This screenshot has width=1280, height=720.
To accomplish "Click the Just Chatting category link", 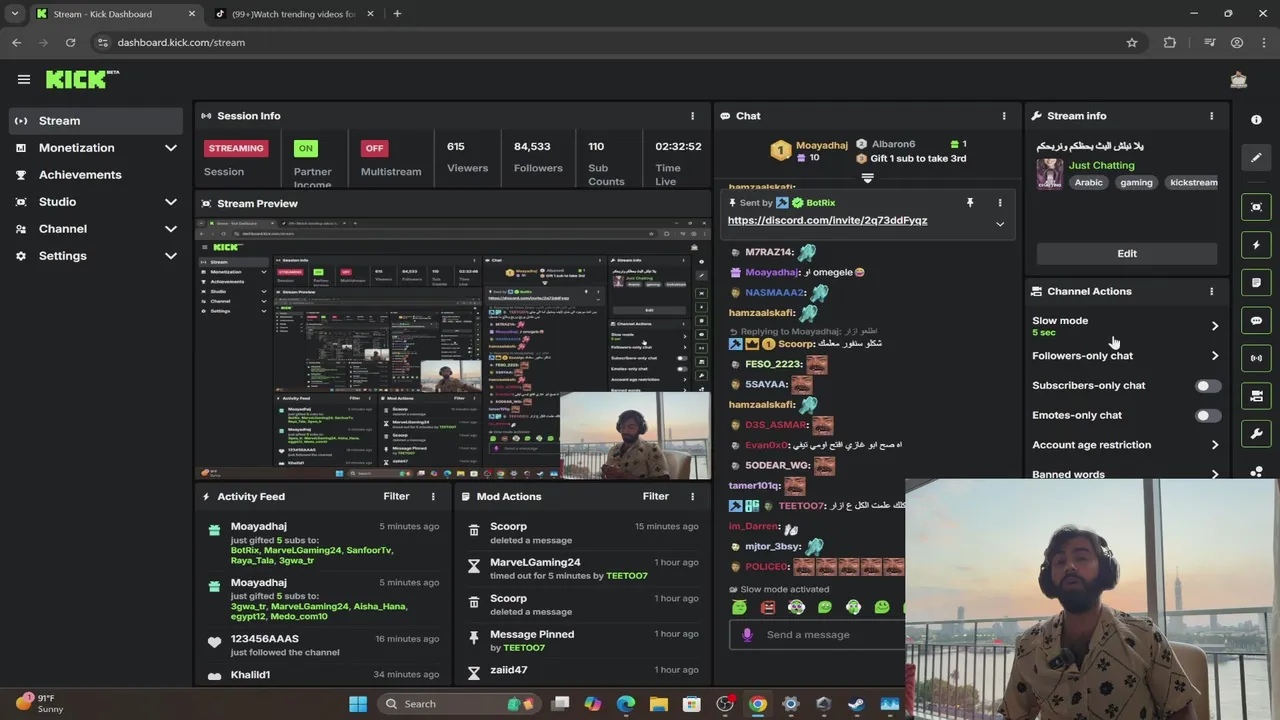I will click(1101, 165).
